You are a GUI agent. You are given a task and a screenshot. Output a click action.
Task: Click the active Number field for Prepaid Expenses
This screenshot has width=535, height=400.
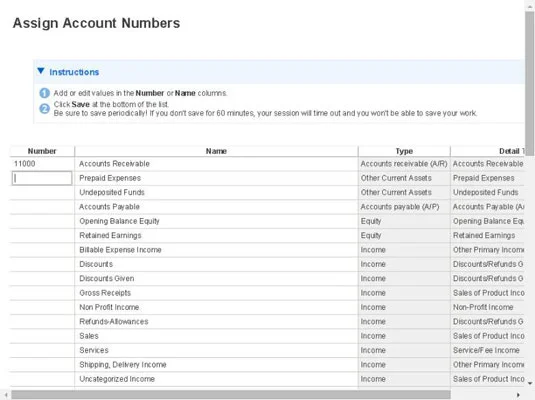point(42,178)
